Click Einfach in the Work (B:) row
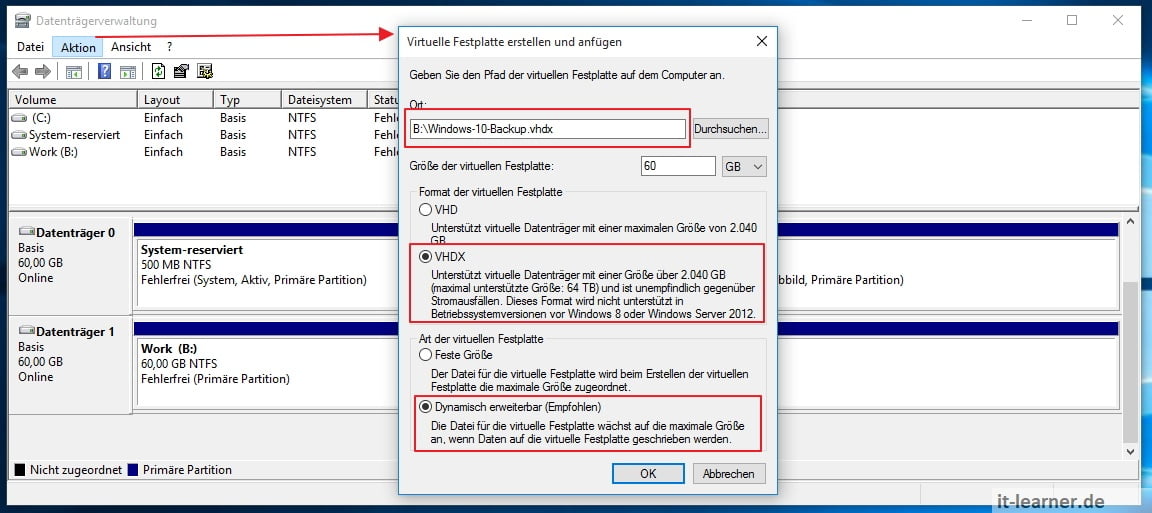1152x513 pixels. click(x=163, y=152)
